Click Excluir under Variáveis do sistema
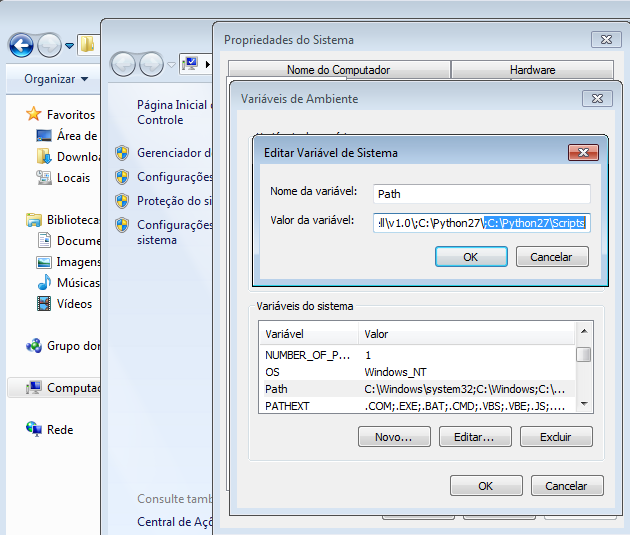630x535 pixels. pos(556,437)
